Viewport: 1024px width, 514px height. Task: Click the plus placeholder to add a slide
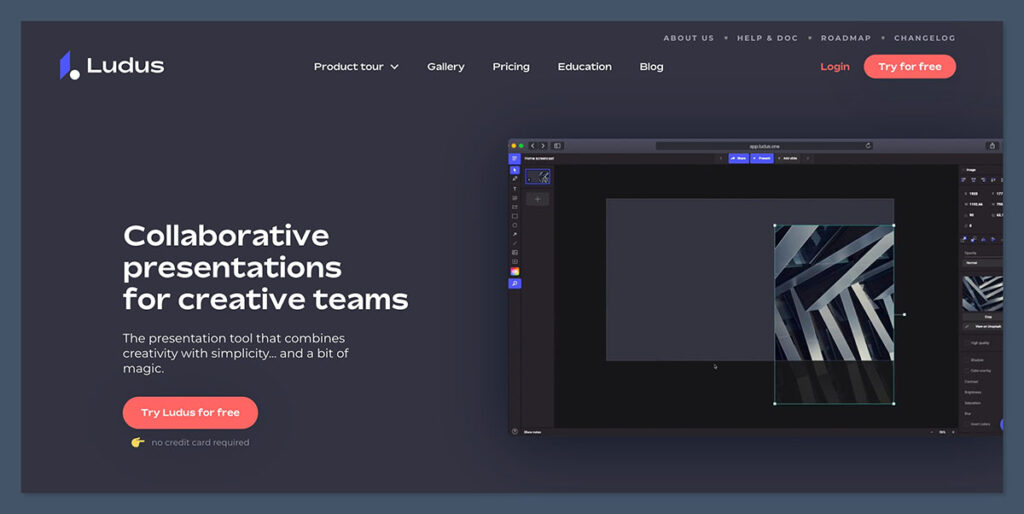tap(537, 199)
